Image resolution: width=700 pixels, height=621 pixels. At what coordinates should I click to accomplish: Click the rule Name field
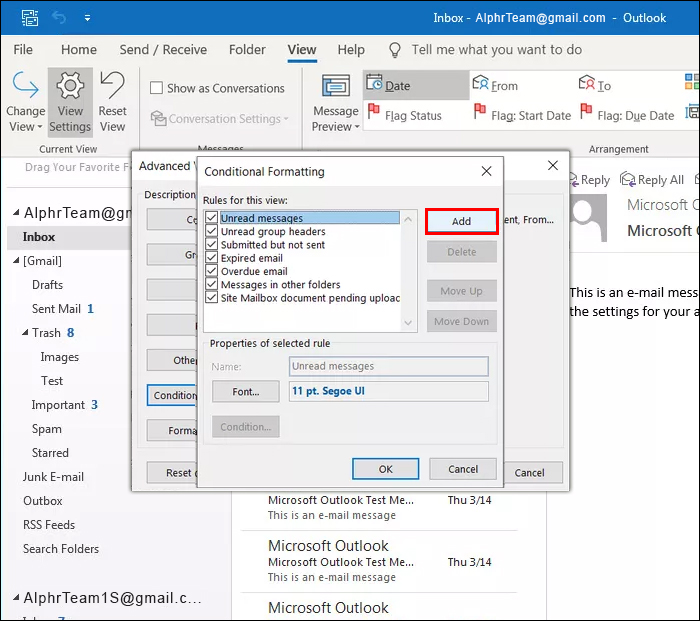click(388, 366)
